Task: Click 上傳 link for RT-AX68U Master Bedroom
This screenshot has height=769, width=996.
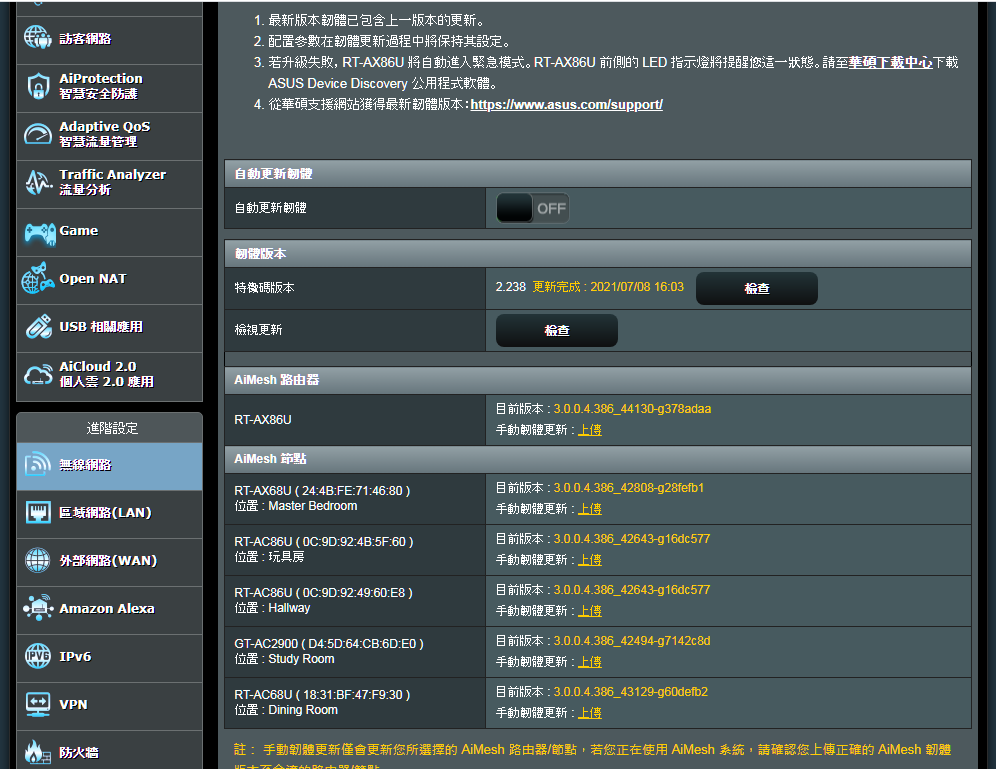Action: pos(590,509)
